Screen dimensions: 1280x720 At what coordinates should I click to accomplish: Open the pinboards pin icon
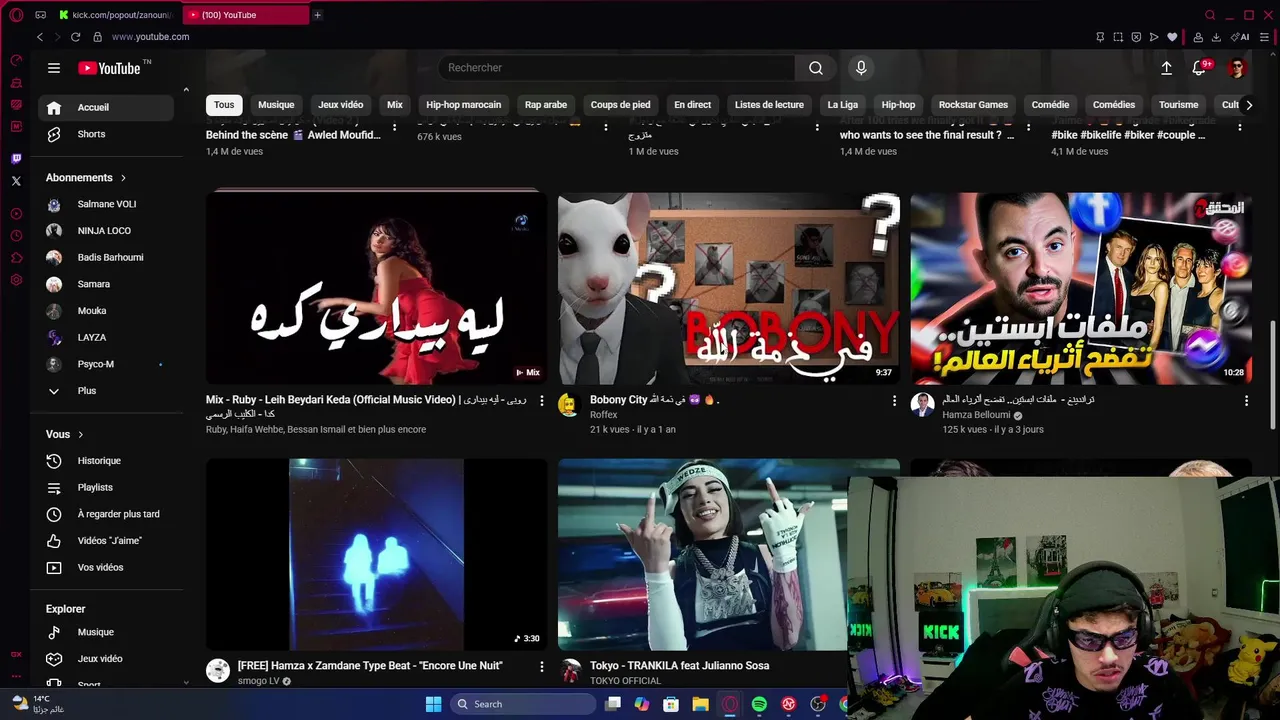(1100, 37)
